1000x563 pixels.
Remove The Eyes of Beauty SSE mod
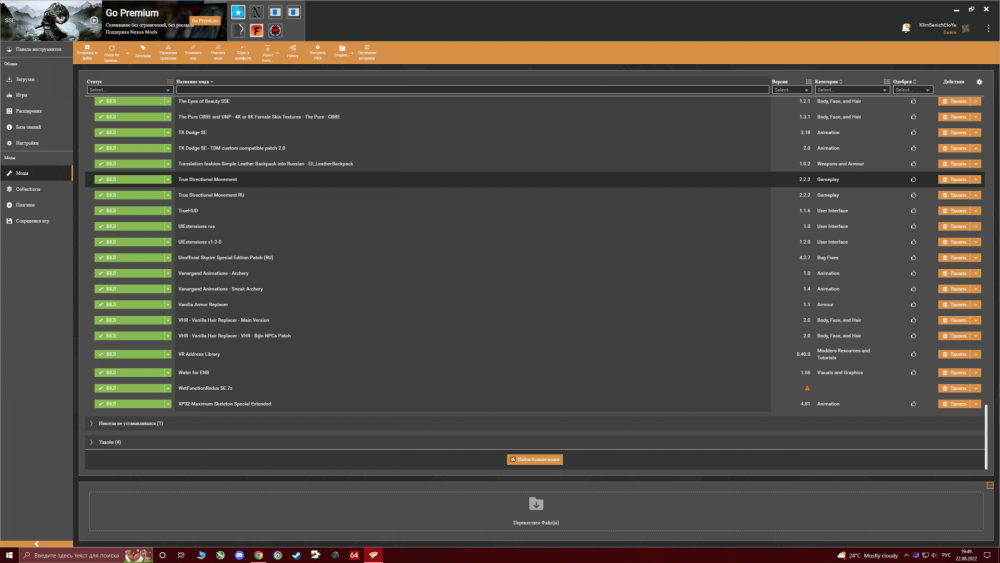coord(955,101)
